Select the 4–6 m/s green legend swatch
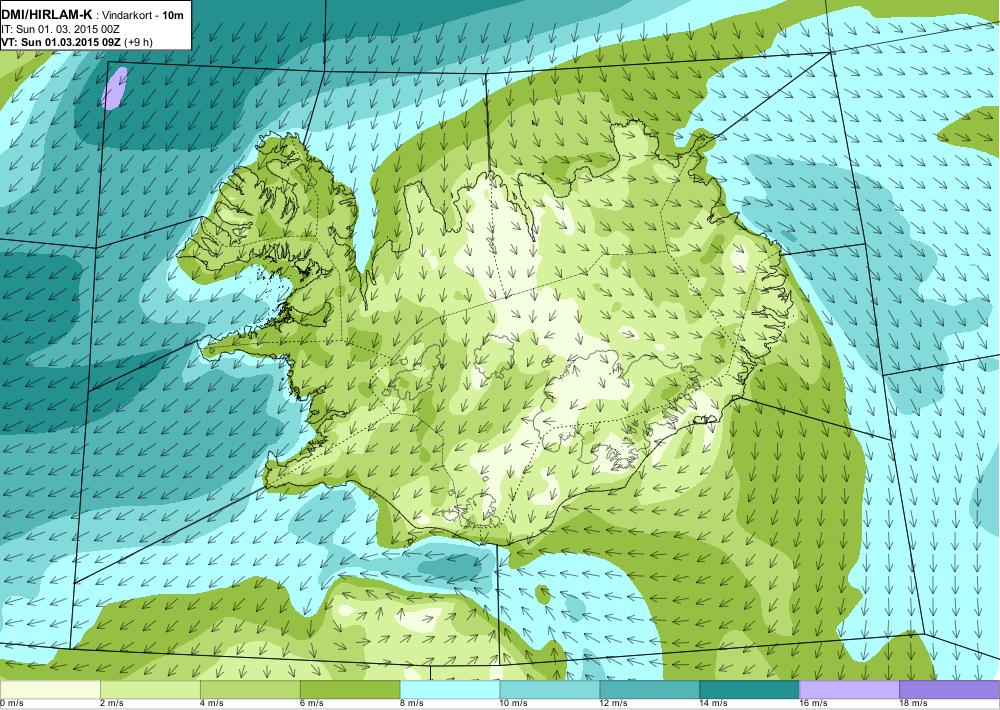Image resolution: width=1000 pixels, height=710 pixels. pyautogui.click(x=250, y=690)
